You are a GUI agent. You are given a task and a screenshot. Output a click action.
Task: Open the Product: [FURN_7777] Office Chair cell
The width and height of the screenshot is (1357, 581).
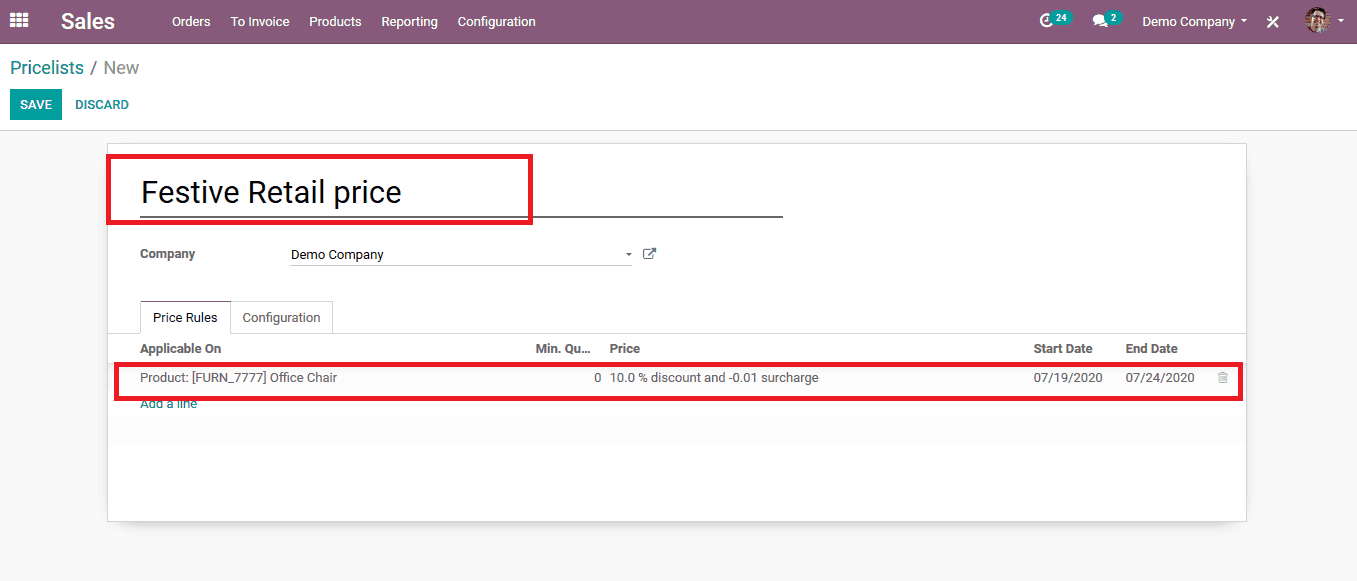[x=239, y=378]
